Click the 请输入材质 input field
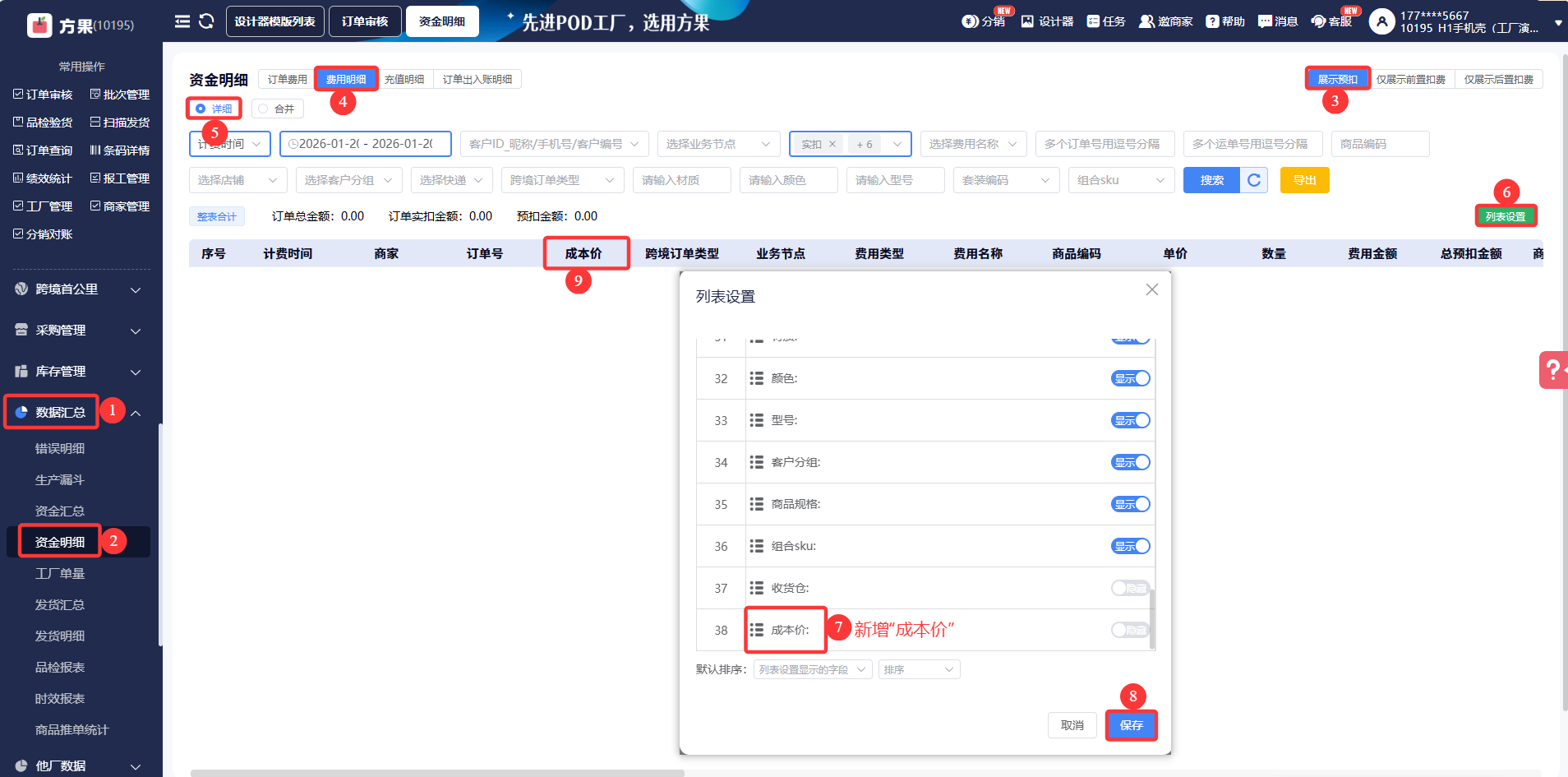 pyautogui.click(x=682, y=180)
